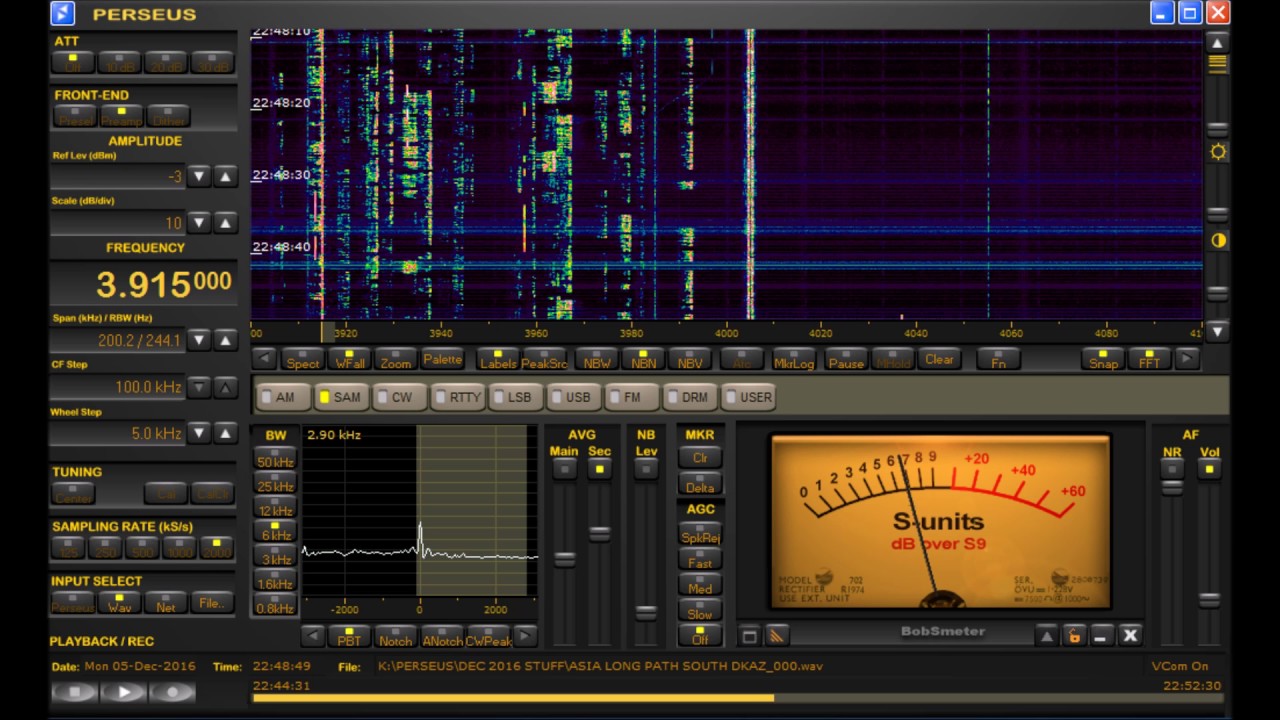Click the 4000 kHz signal on waterfall

click(750, 175)
